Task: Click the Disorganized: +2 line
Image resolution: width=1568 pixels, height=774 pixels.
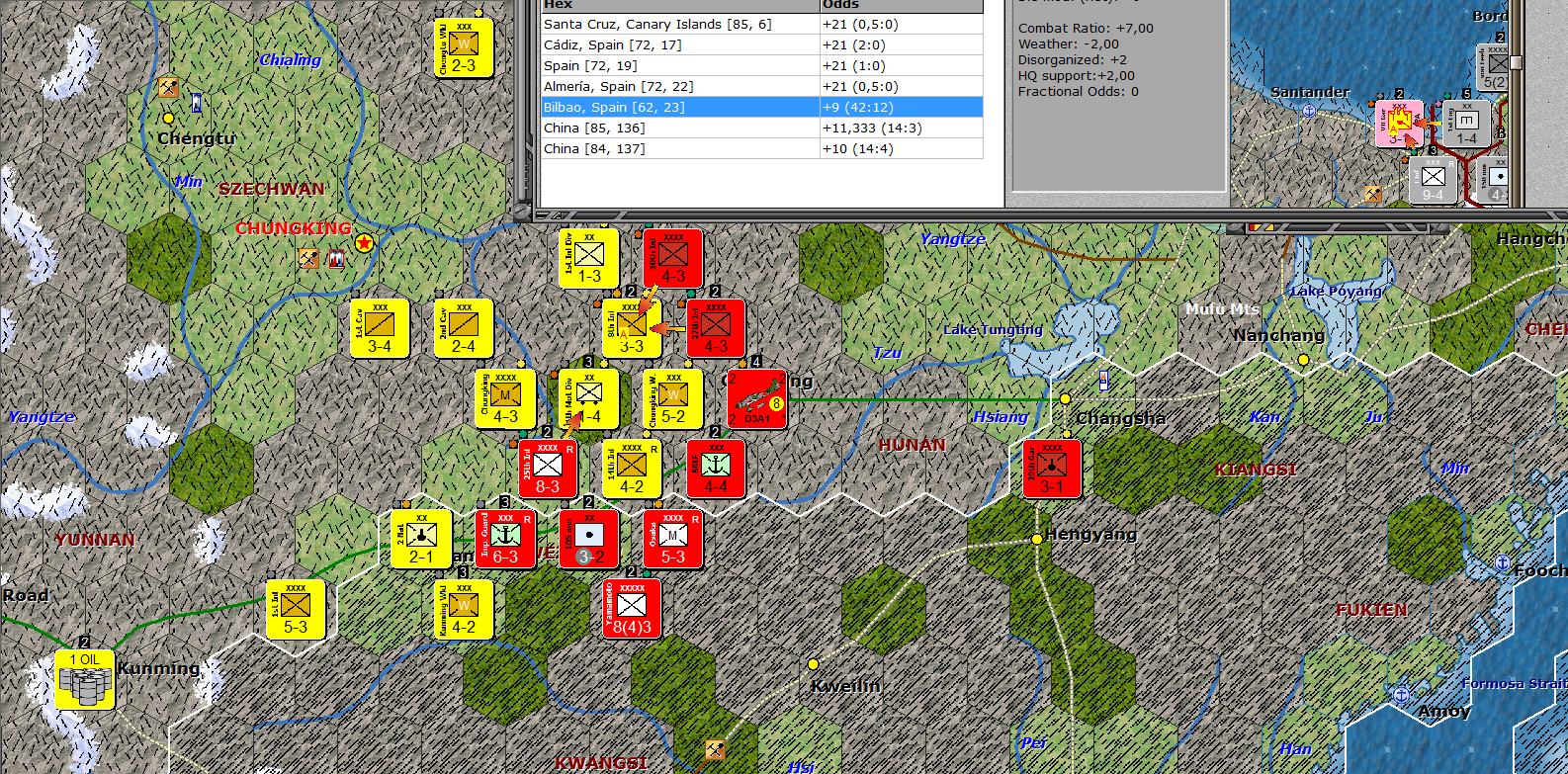Action: tap(1073, 59)
